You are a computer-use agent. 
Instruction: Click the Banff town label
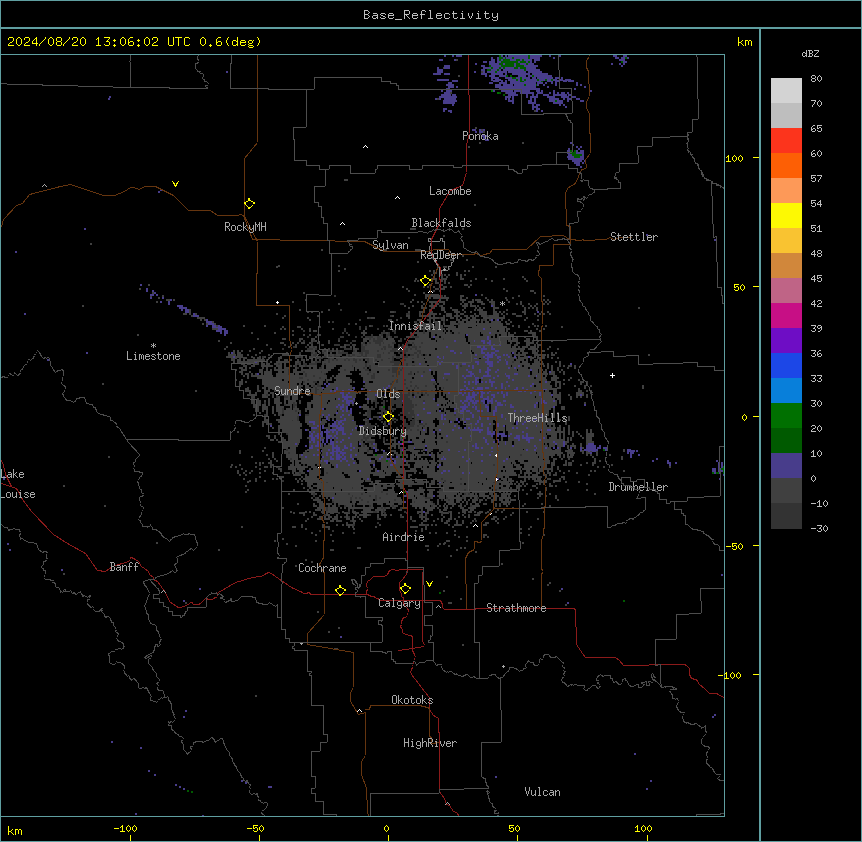tap(124, 566)
